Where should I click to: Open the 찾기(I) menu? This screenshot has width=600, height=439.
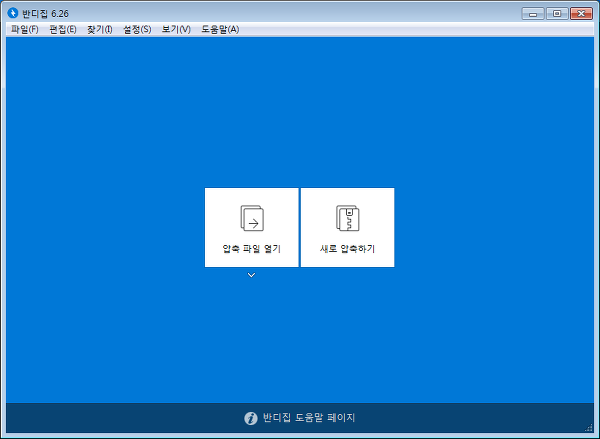99,29
